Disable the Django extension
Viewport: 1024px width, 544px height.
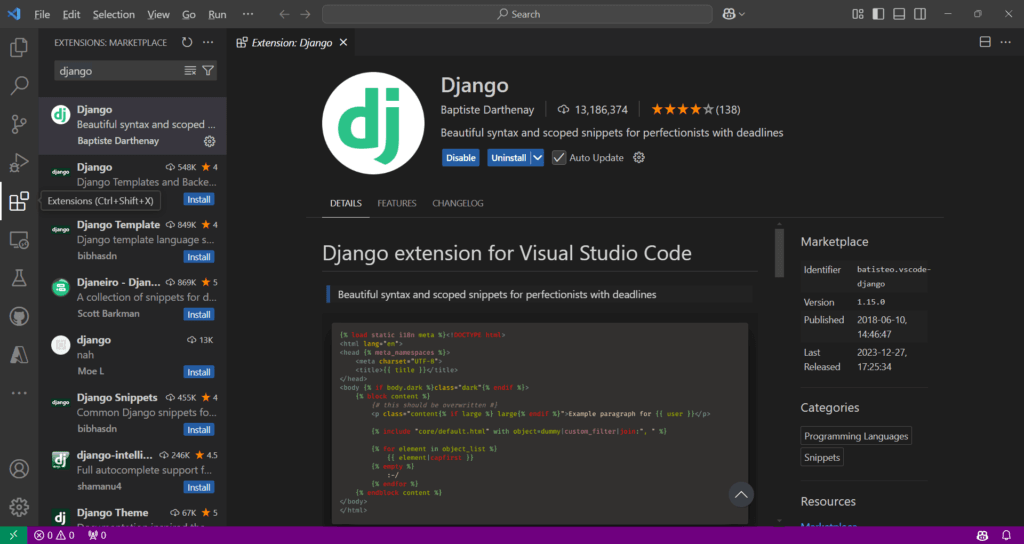tap(460, 157)
